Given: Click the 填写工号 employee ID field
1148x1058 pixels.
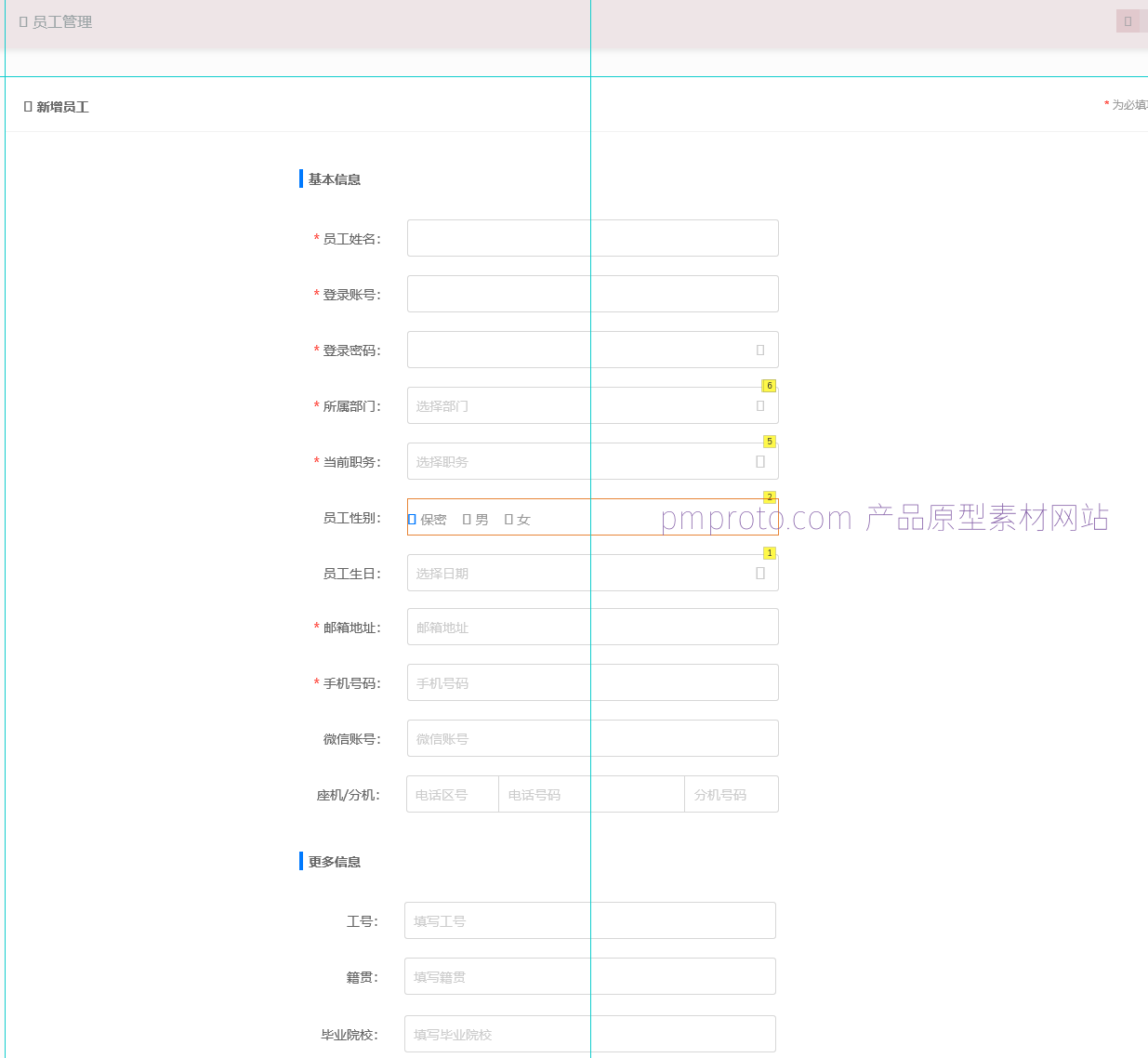Looking at the screenshot, I should (x=589, y=921).
